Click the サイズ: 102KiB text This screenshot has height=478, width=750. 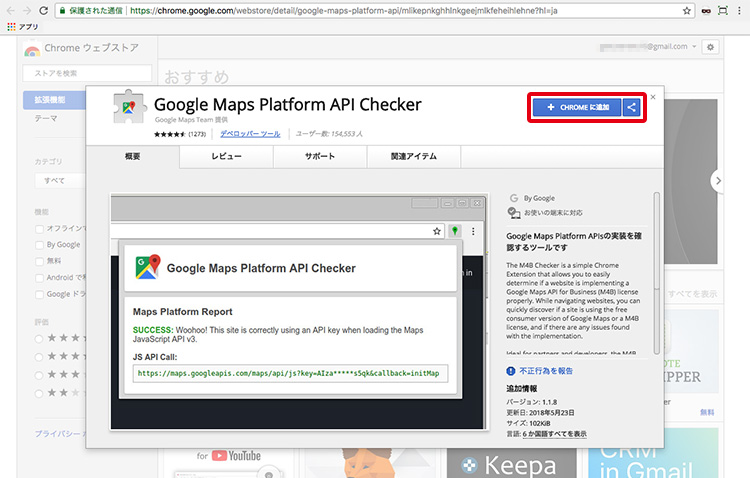click(x=528, y=423)
